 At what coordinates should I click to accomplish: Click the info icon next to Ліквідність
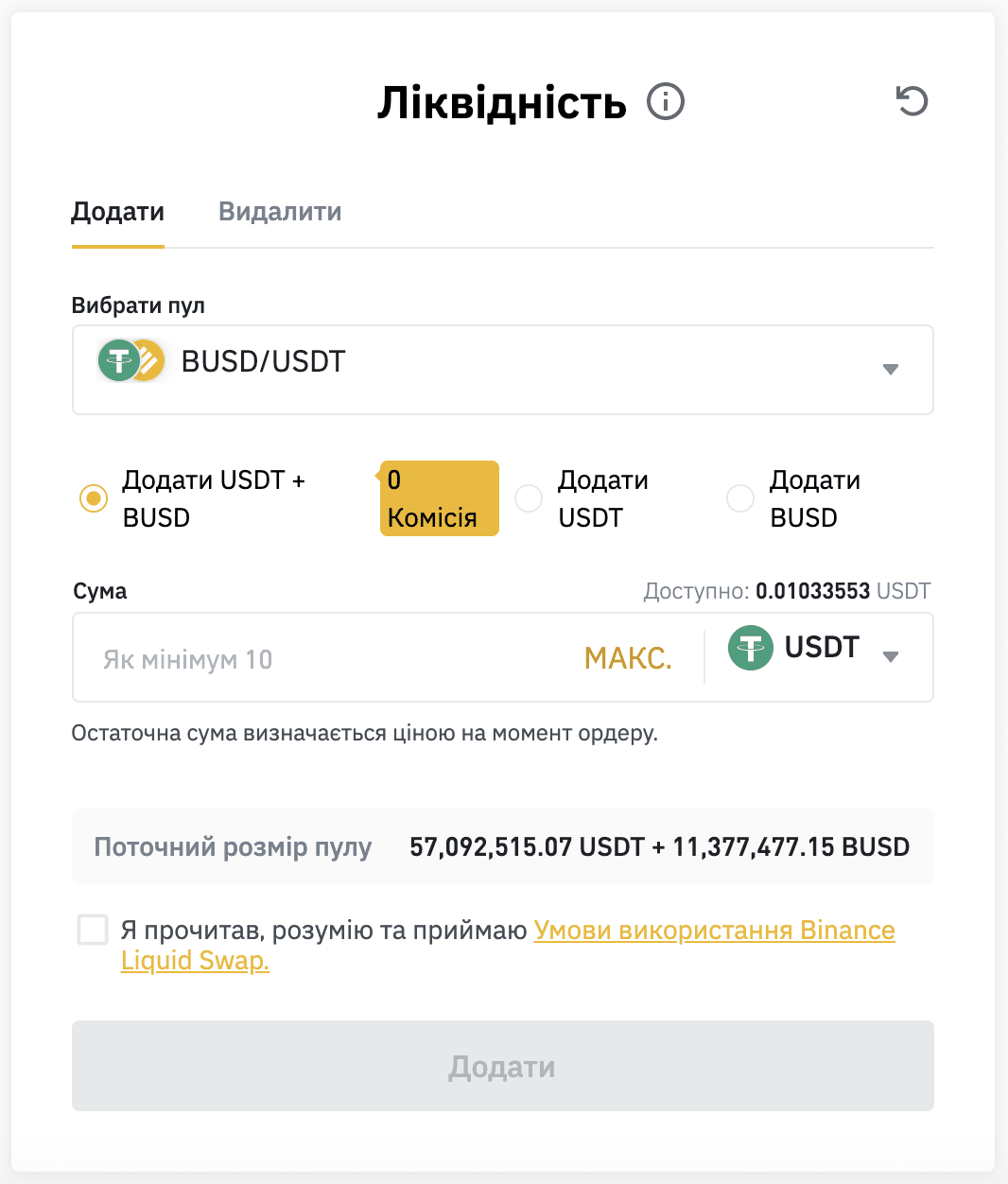(666, 101)
